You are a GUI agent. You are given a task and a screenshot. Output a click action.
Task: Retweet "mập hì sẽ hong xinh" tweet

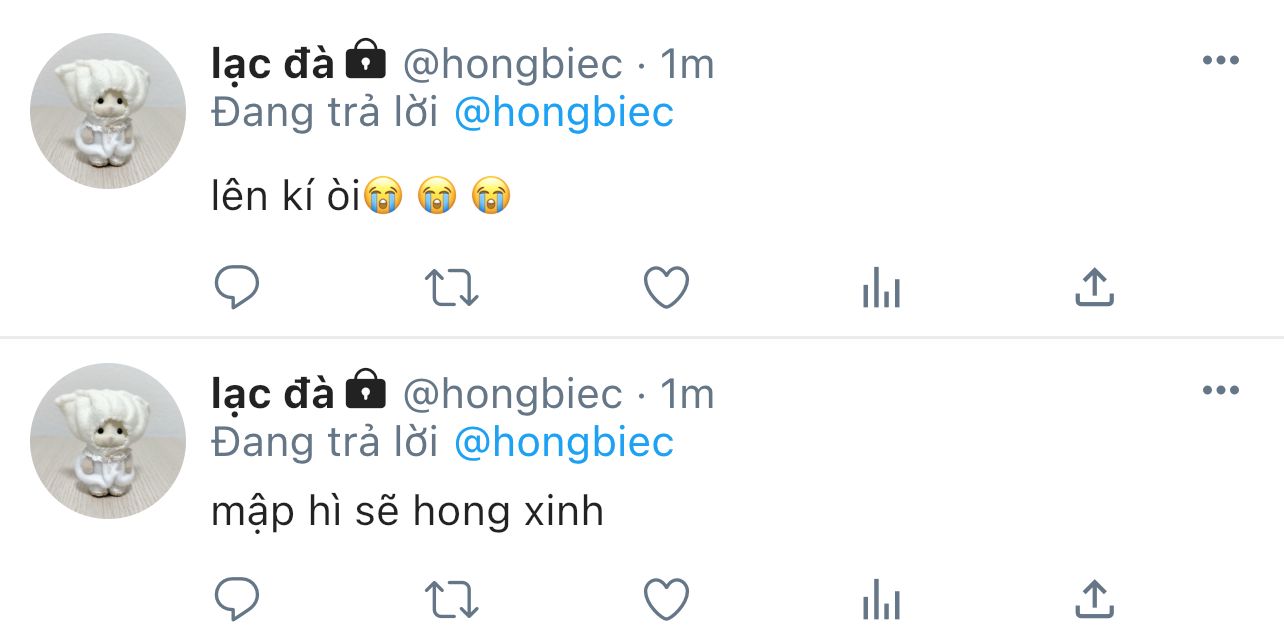tap(452, 600)
